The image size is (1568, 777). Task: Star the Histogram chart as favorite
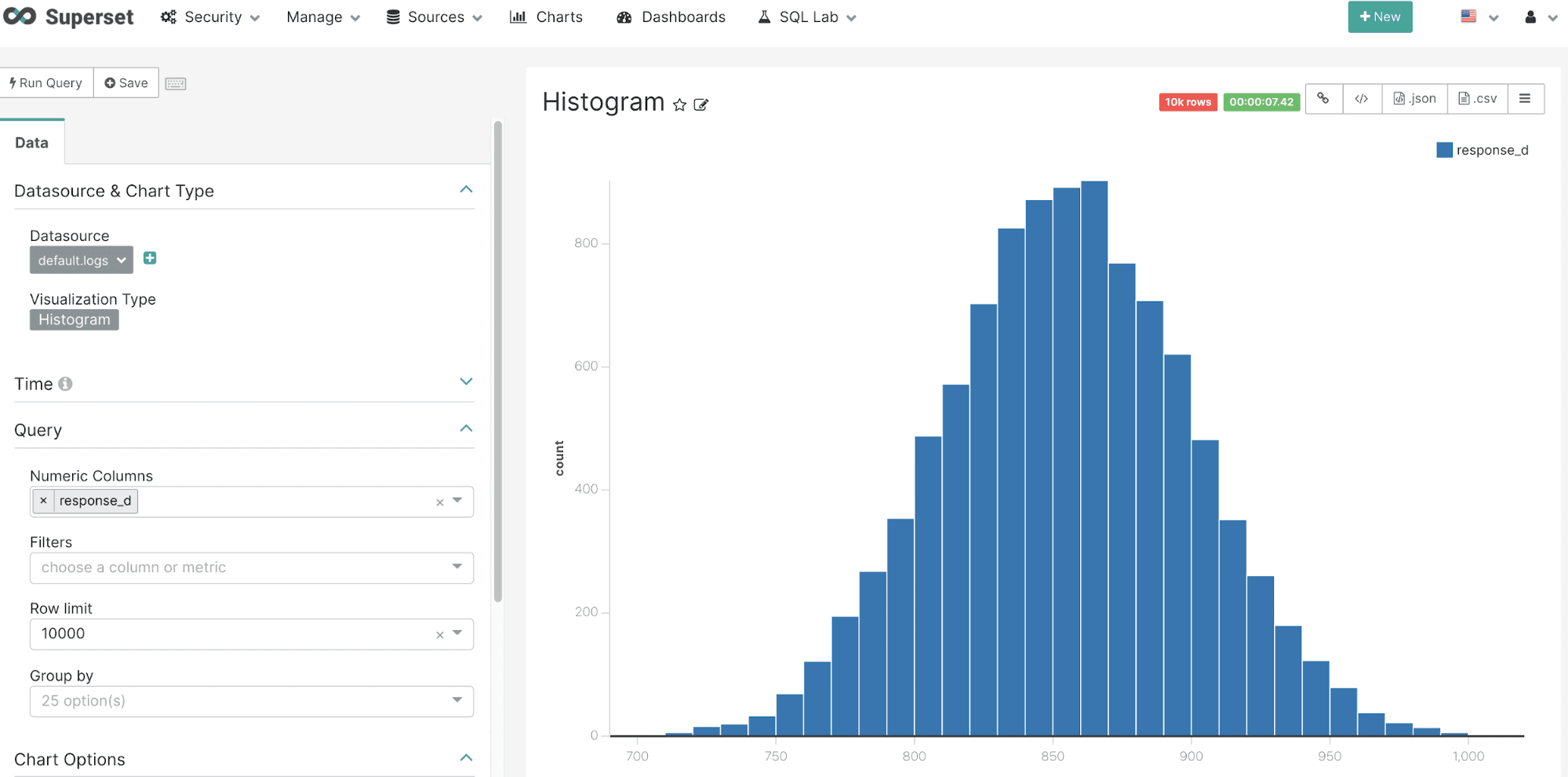[679, 104]
